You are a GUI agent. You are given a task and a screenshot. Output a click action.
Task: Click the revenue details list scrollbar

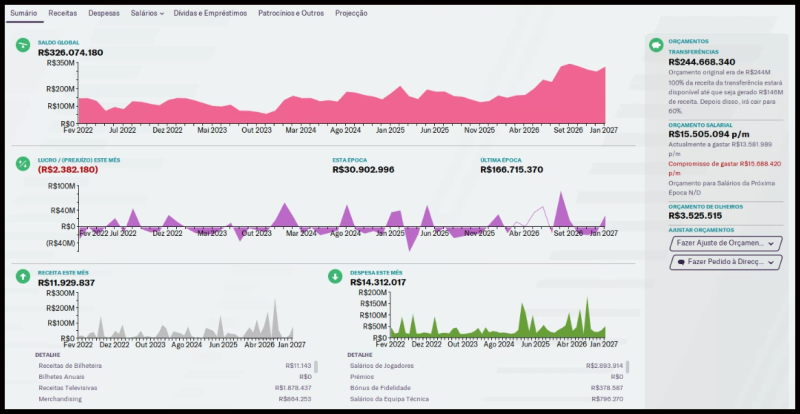pos(317,366)
